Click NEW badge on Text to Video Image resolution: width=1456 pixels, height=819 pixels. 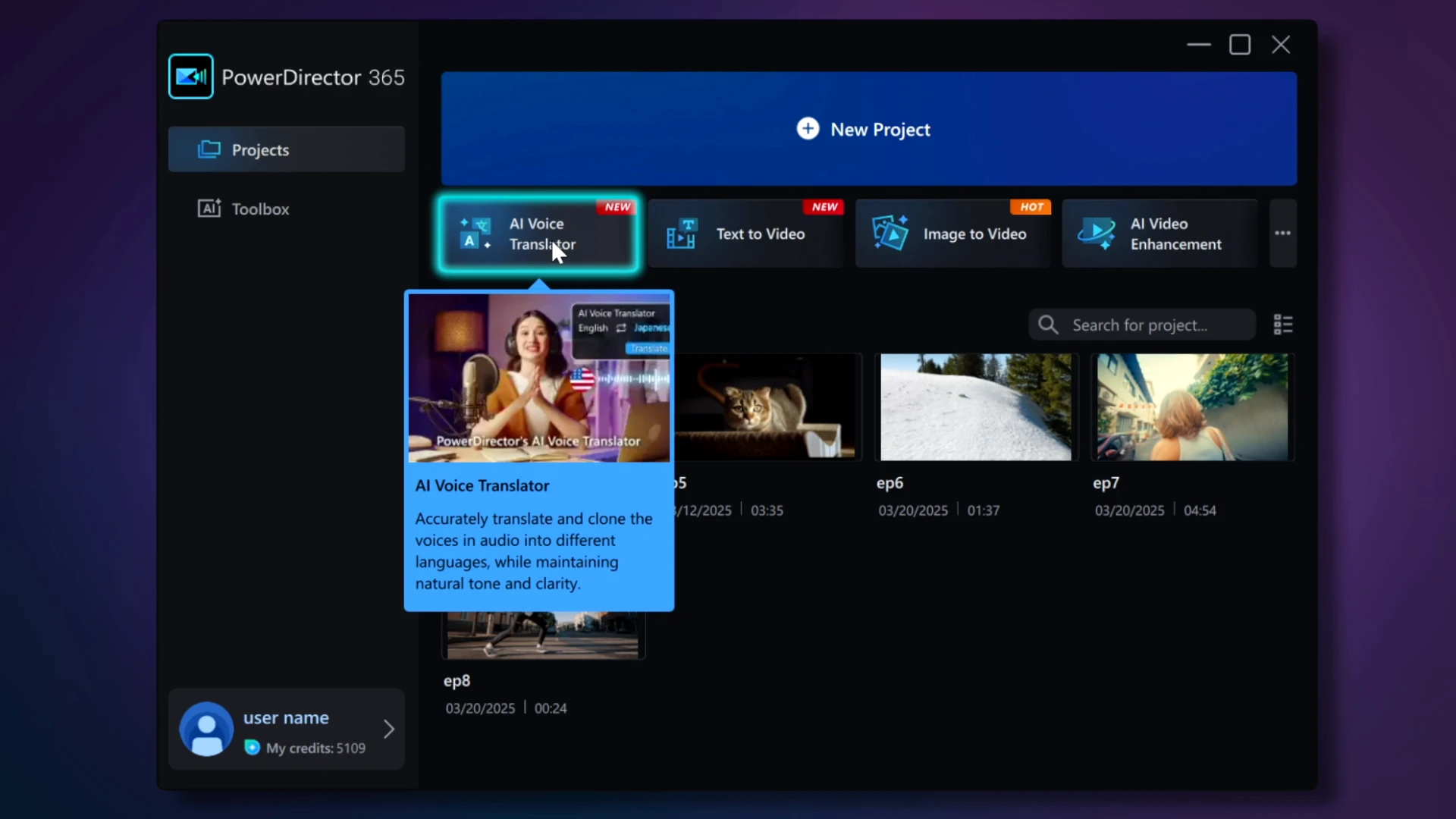(824, 207)
